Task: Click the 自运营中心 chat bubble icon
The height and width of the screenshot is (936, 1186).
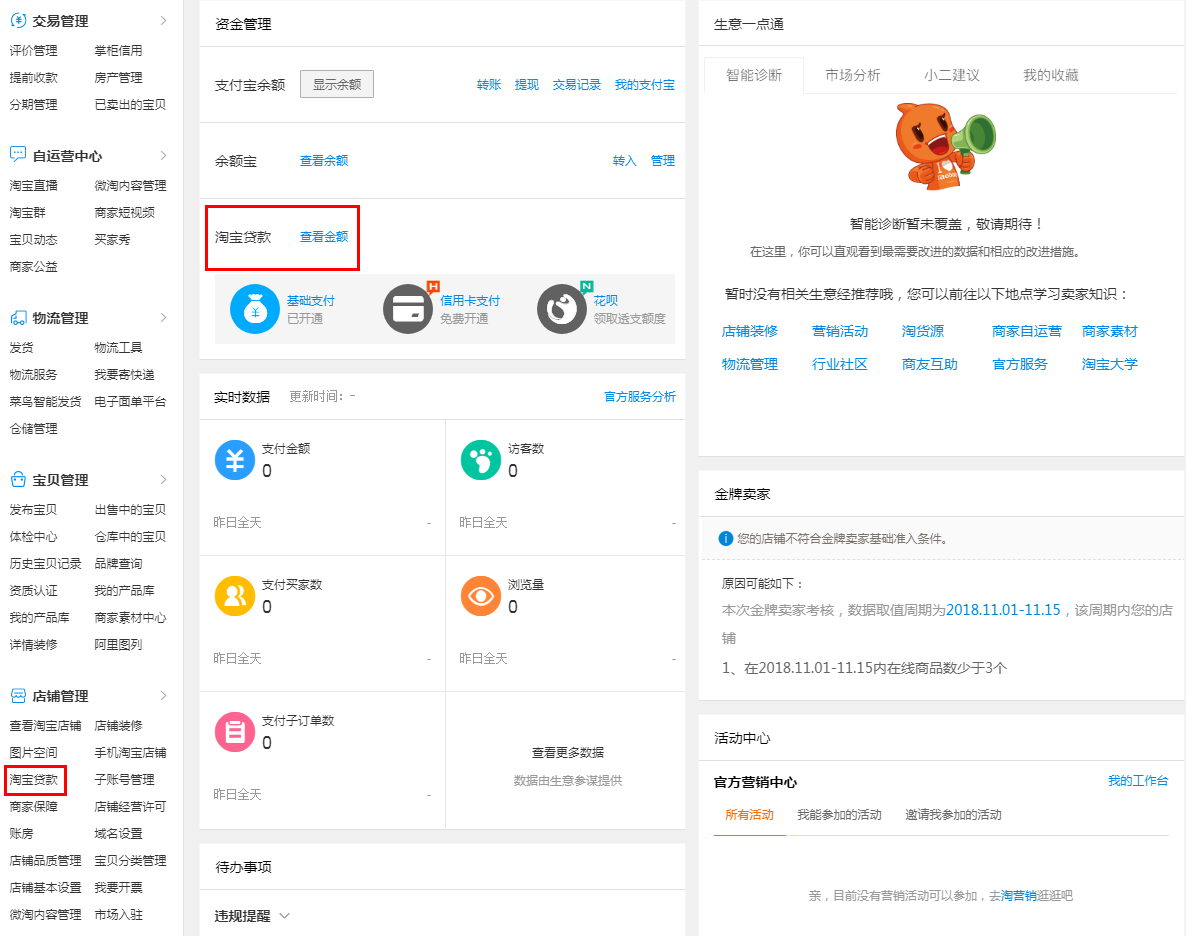Action: click(18, 155)
